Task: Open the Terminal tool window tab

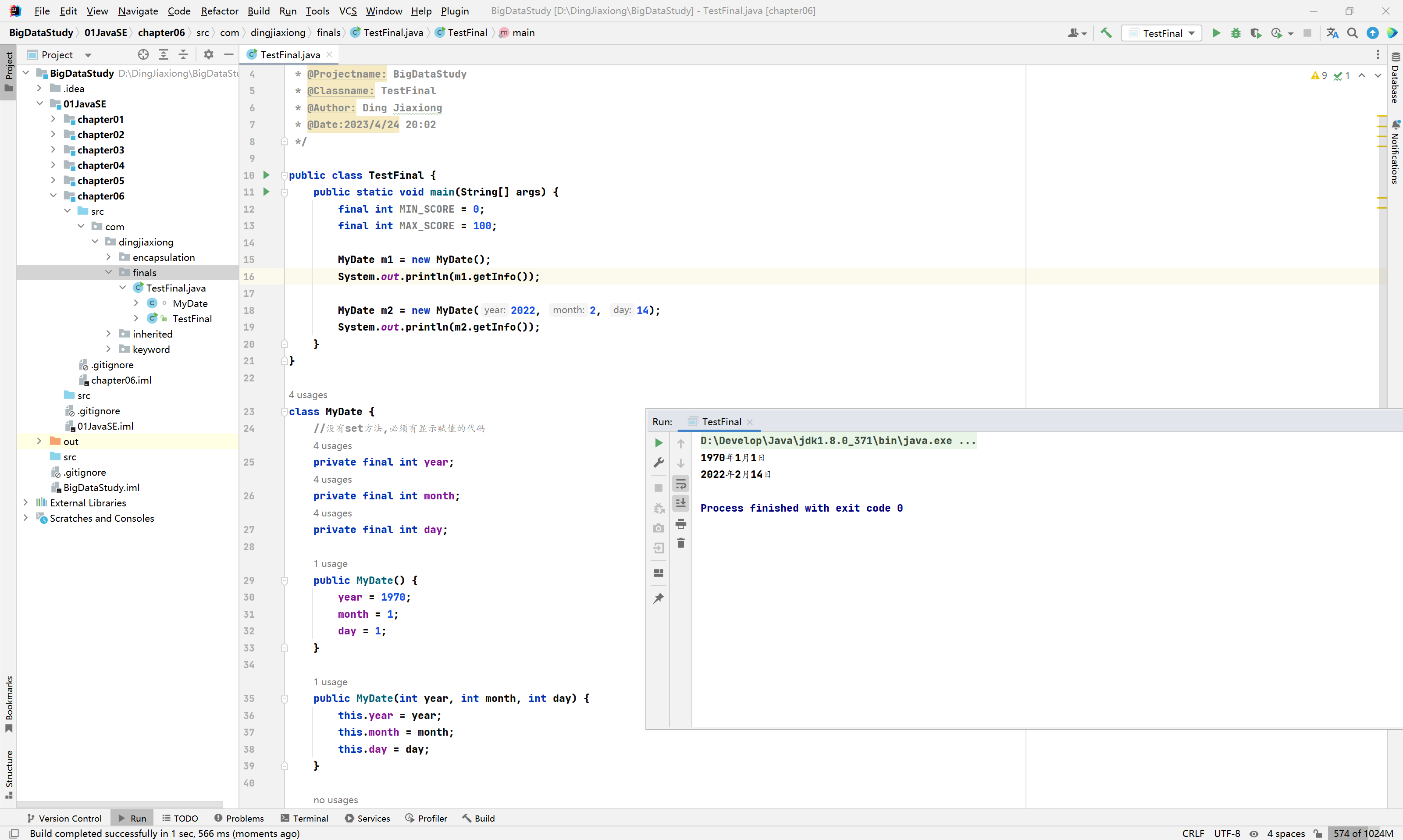Action: (x=304, y=818)
